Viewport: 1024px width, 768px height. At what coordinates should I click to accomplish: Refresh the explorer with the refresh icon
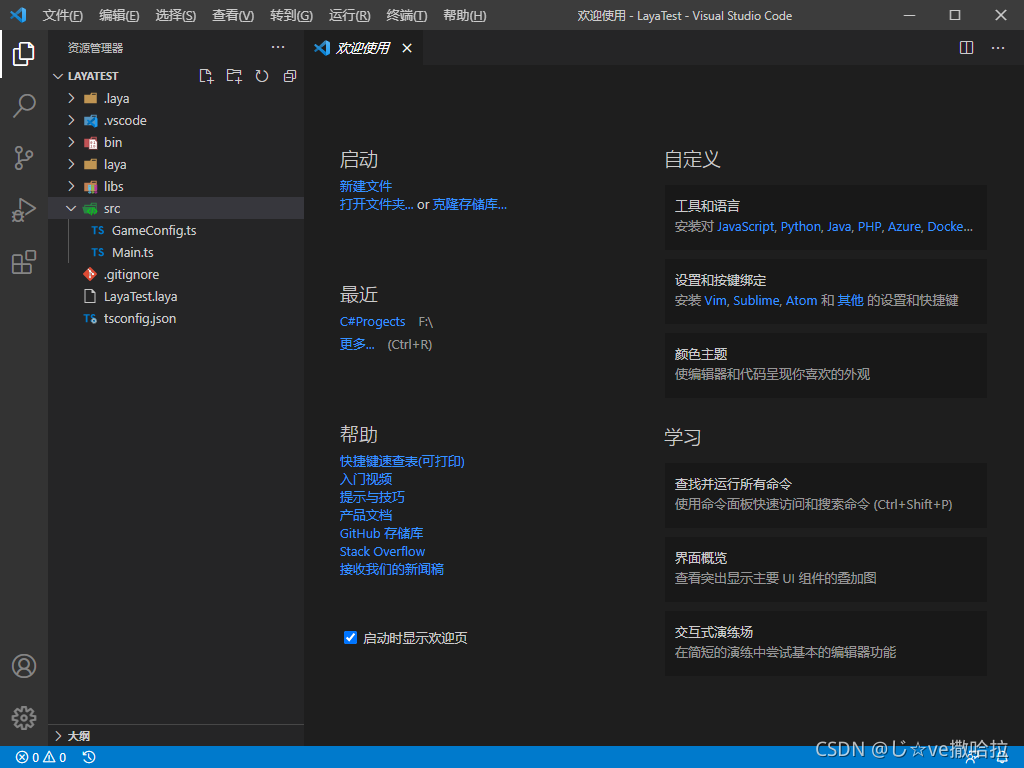[262, 76]
